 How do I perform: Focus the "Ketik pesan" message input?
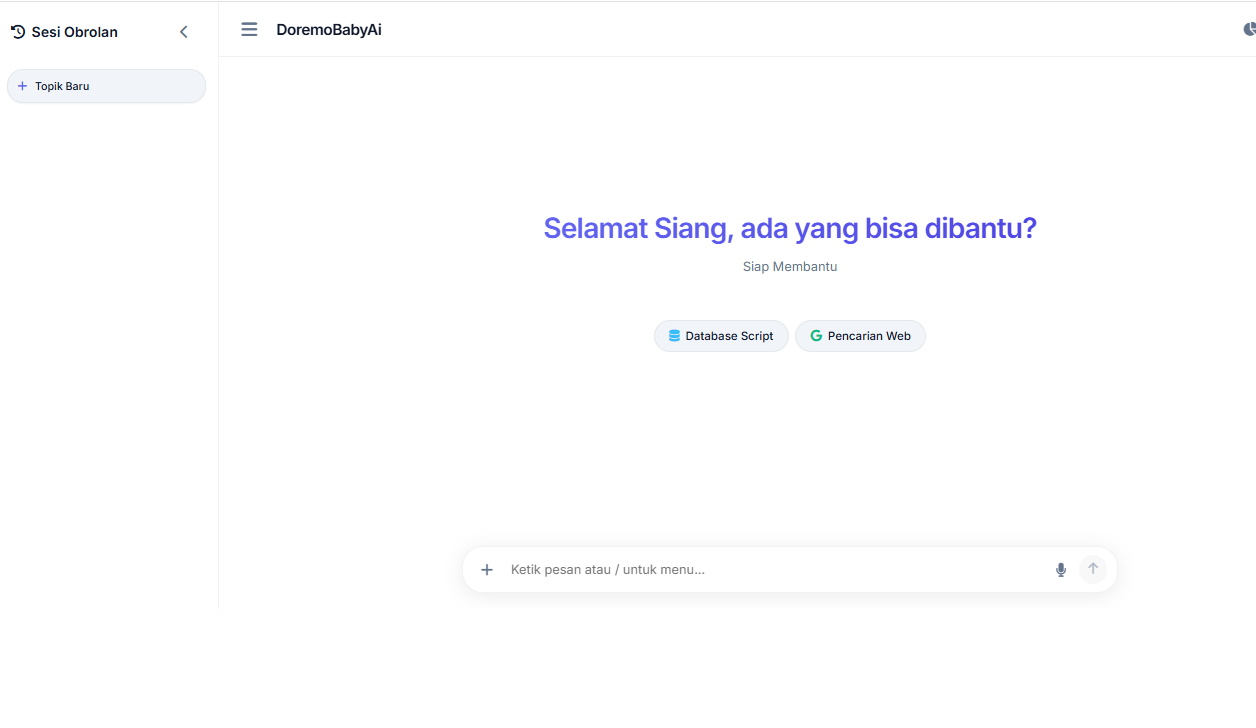[x=772, y=570]
